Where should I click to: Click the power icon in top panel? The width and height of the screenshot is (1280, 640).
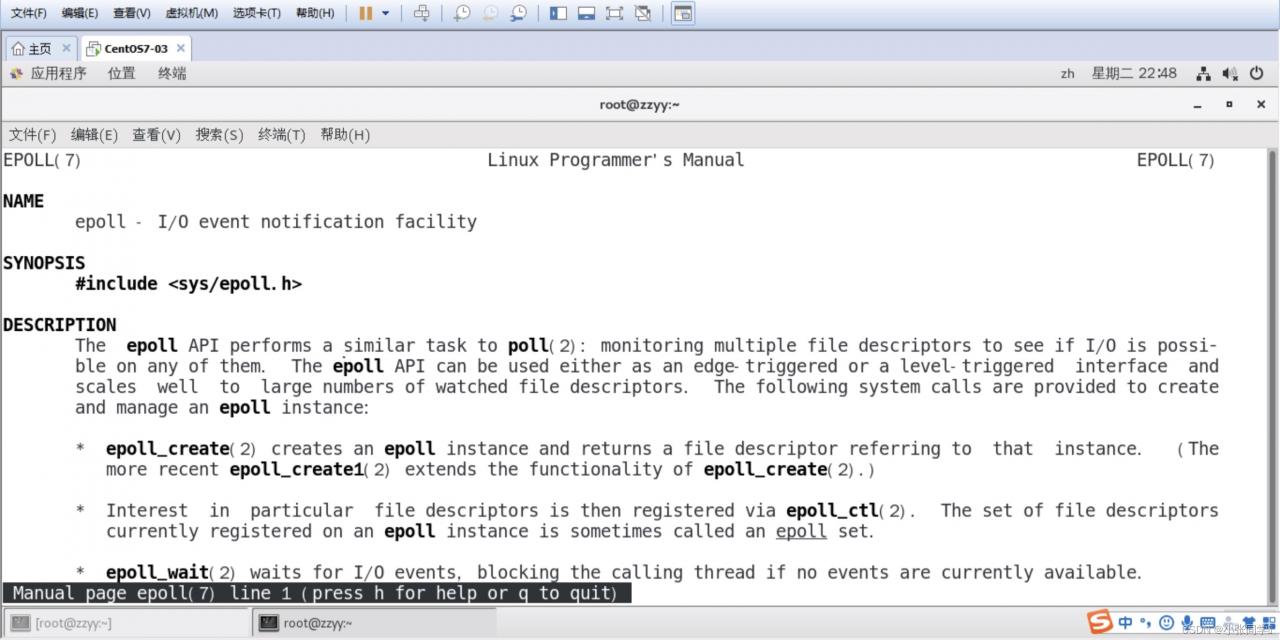point(1256,74)
